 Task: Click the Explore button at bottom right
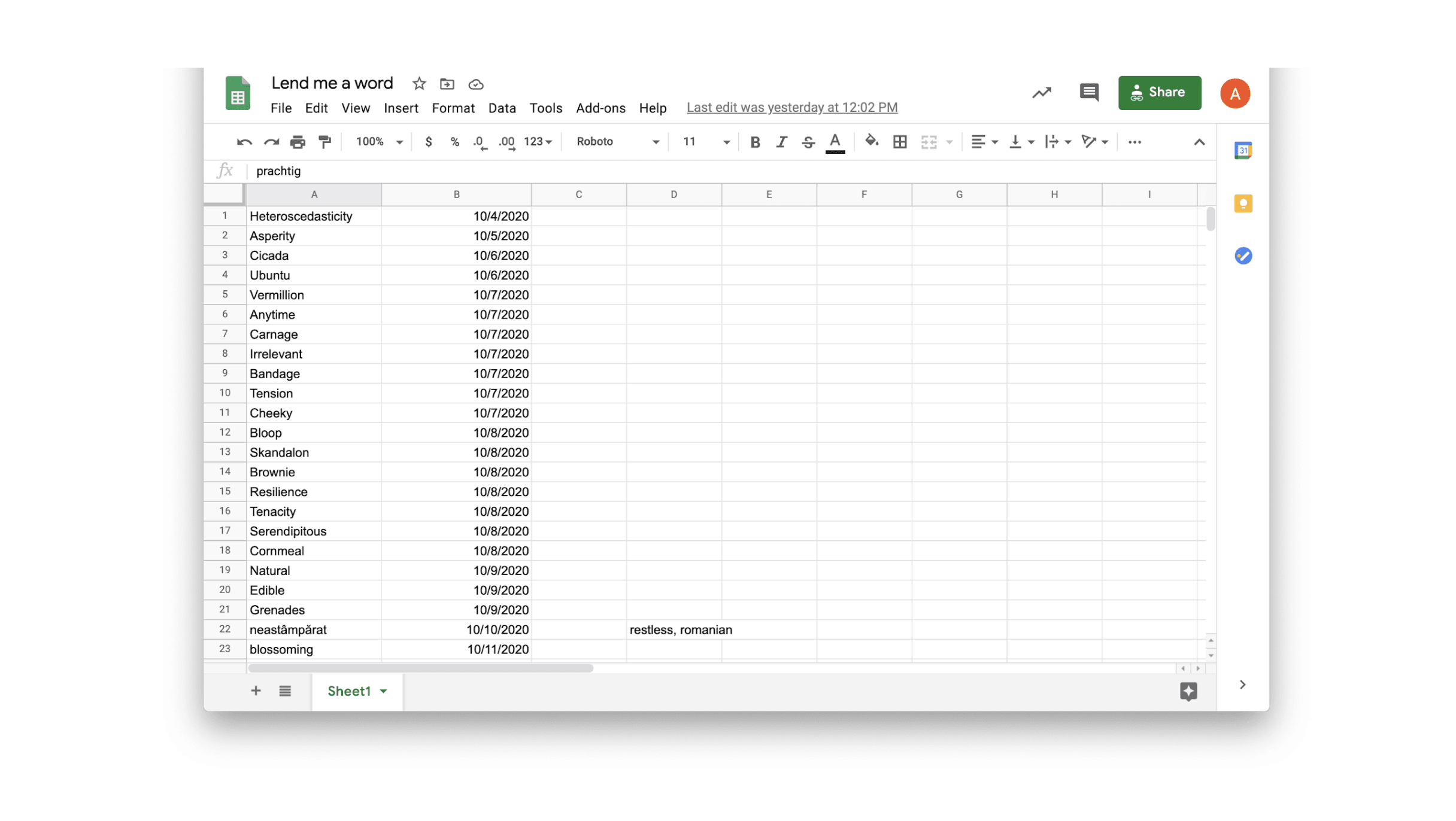[1188, 692]
